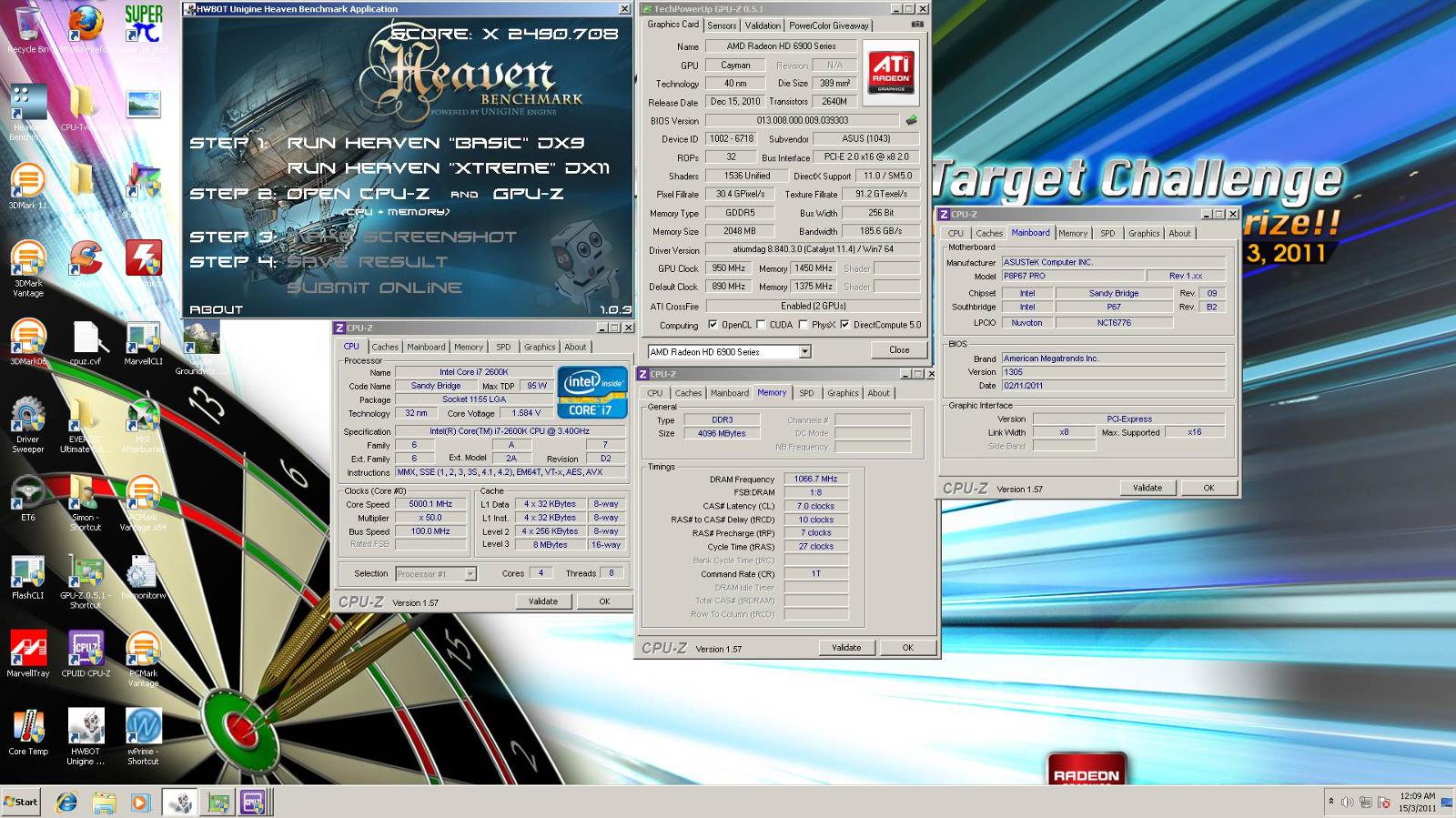Select the Caches tab in the CPU-Z processor window
This screenshot has width=1456, height=818.
(x=384, y=347)
